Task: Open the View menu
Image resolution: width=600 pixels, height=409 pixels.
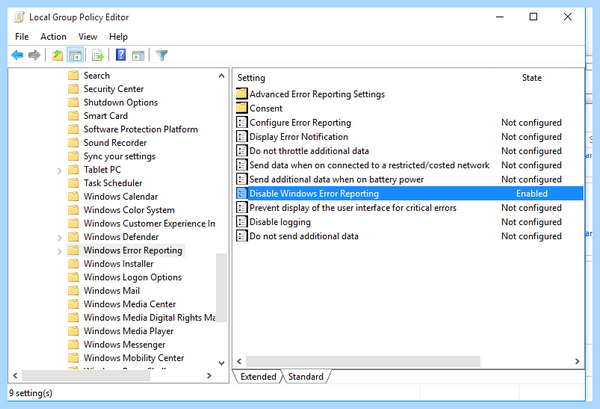Action: [88, 37]
